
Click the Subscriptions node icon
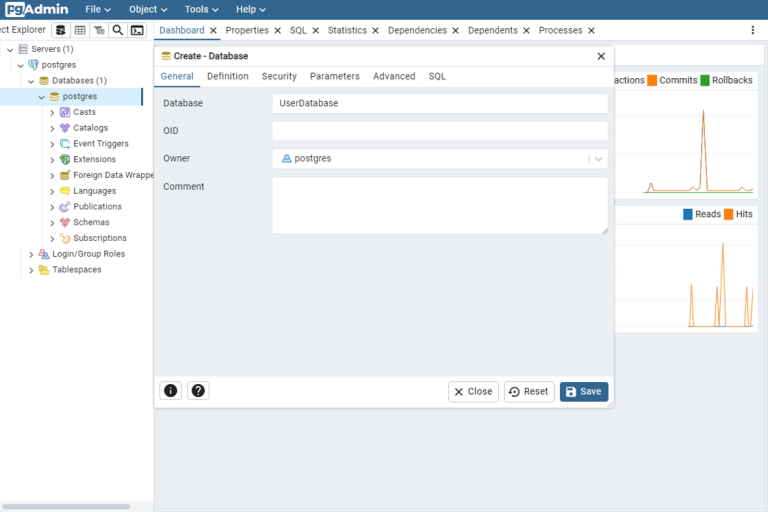click(65, 238)
